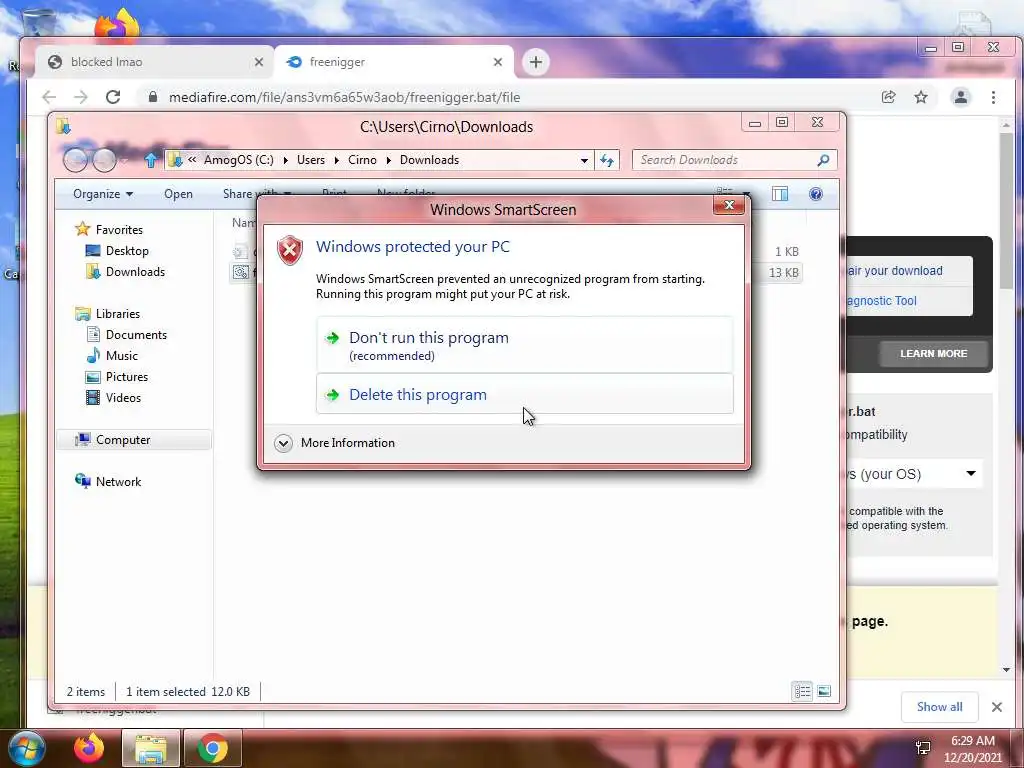Click the red shield warning icon
This screenshot has height=768, width=1024.
tap(290, 251)
